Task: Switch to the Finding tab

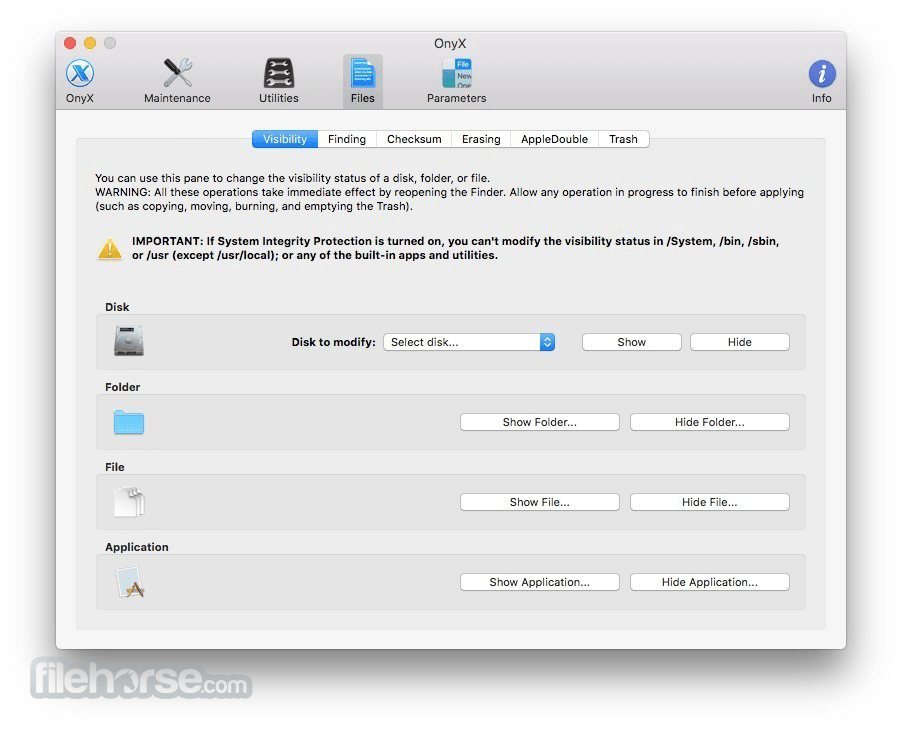Action: 347,139
